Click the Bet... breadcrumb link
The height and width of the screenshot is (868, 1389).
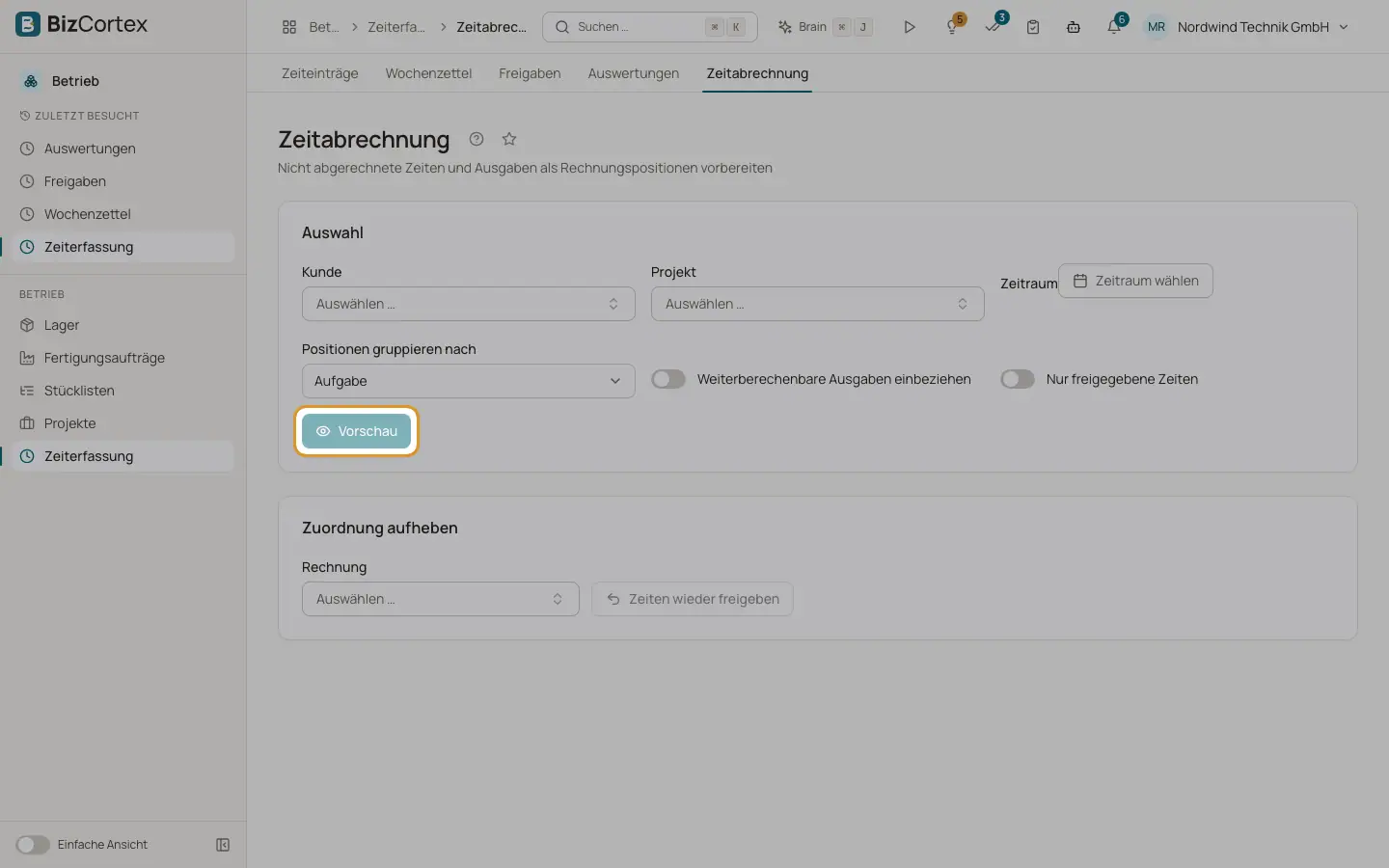click(324, 27)
